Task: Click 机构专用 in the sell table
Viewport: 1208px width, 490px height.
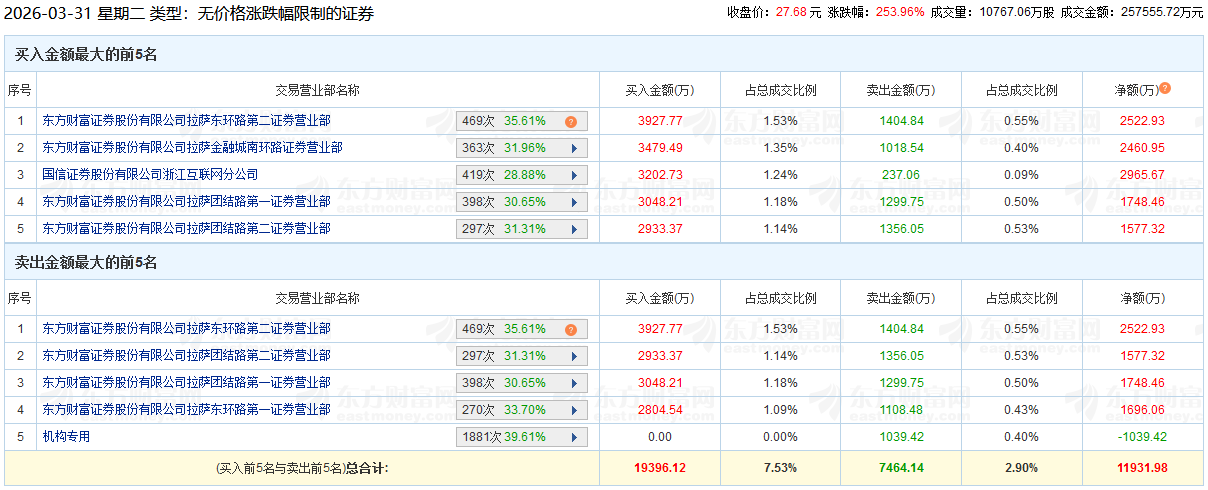Action: click(x=66, y=437)
